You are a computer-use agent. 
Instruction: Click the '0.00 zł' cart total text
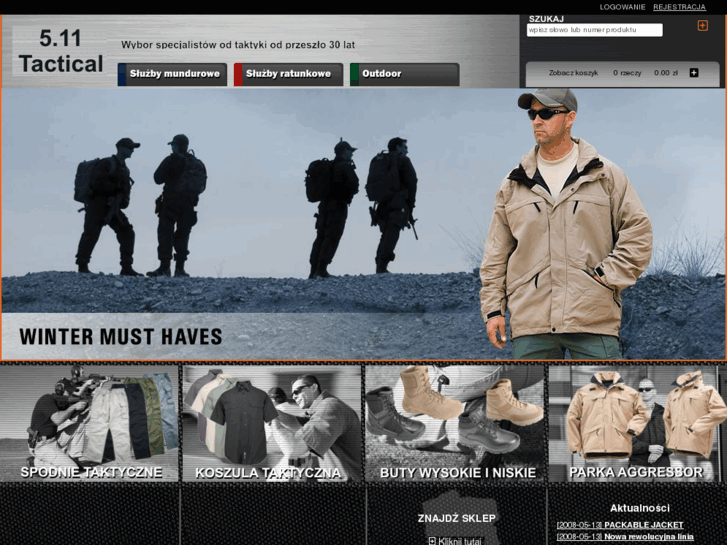pyautogui.click(x=666, y=73)
